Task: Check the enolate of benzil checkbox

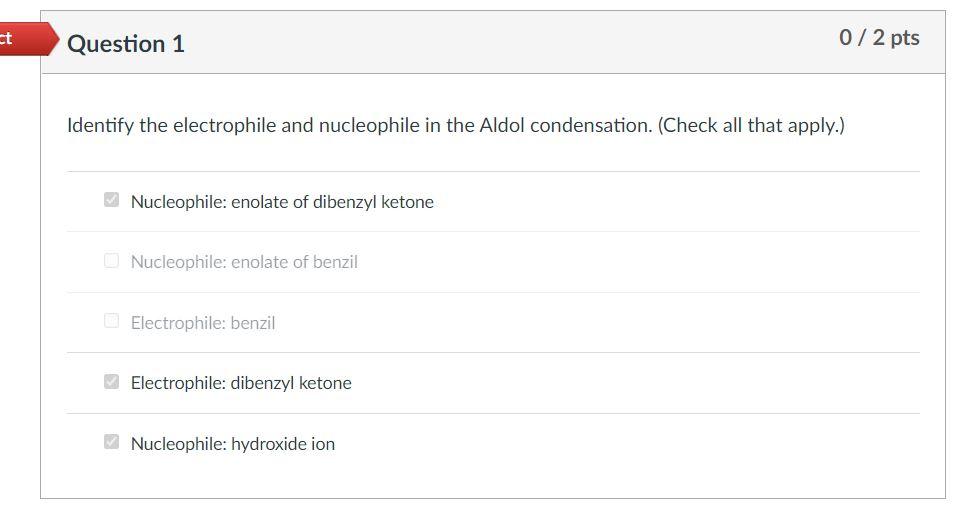Action: [112, 261]
